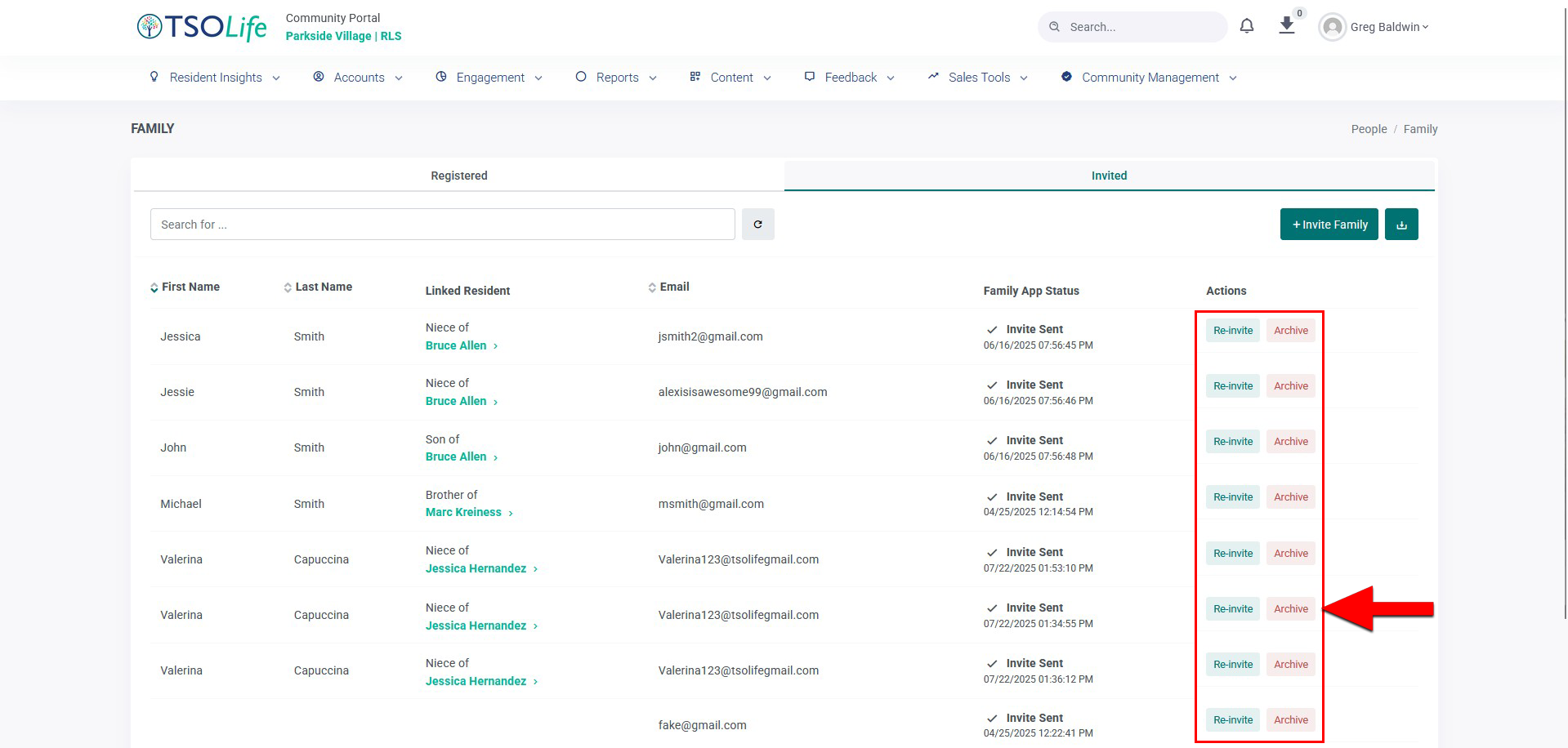Screen dimensions: 1568x748
Task: Export the family list via download button
Action: 1401,224
